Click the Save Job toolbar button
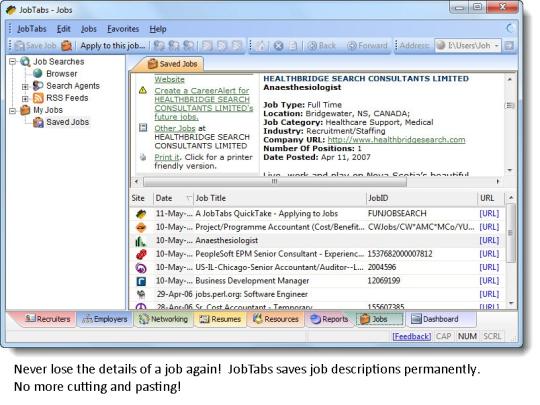This screenshot has height=405, width=540. [x=35, y=46]
